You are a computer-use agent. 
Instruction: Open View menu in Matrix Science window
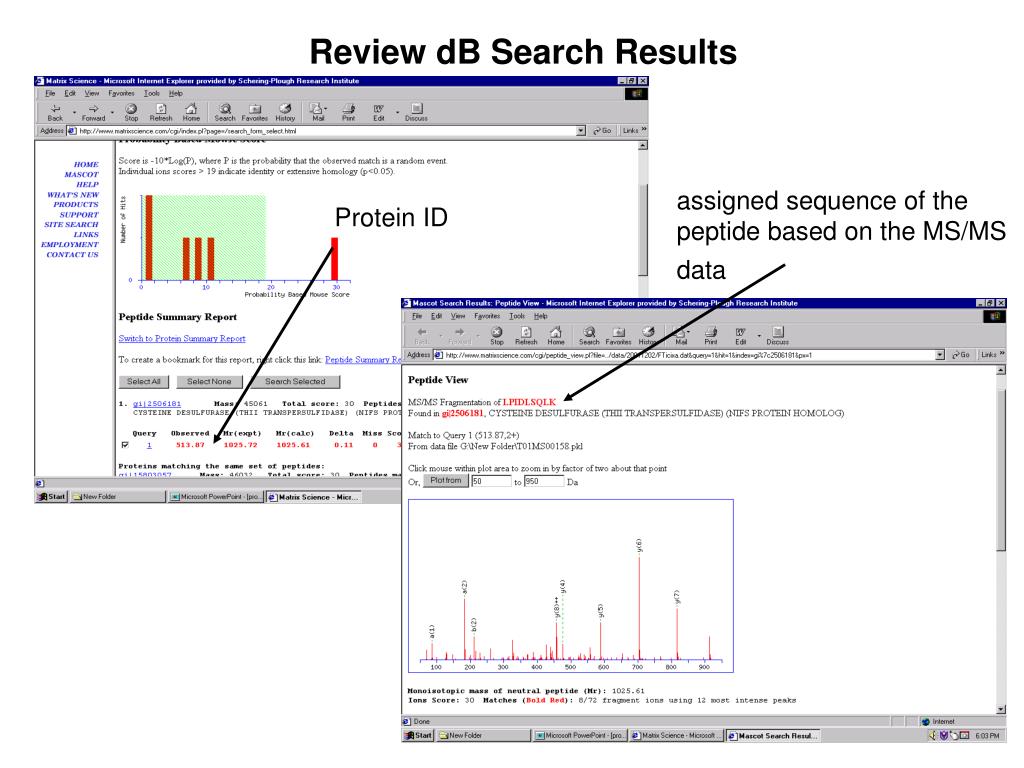tap(92, 93)
